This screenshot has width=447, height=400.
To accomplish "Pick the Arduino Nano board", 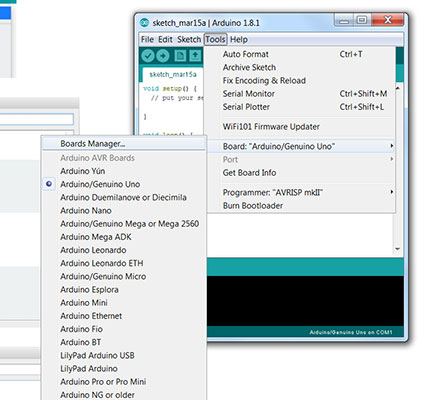I will point(124,211).
